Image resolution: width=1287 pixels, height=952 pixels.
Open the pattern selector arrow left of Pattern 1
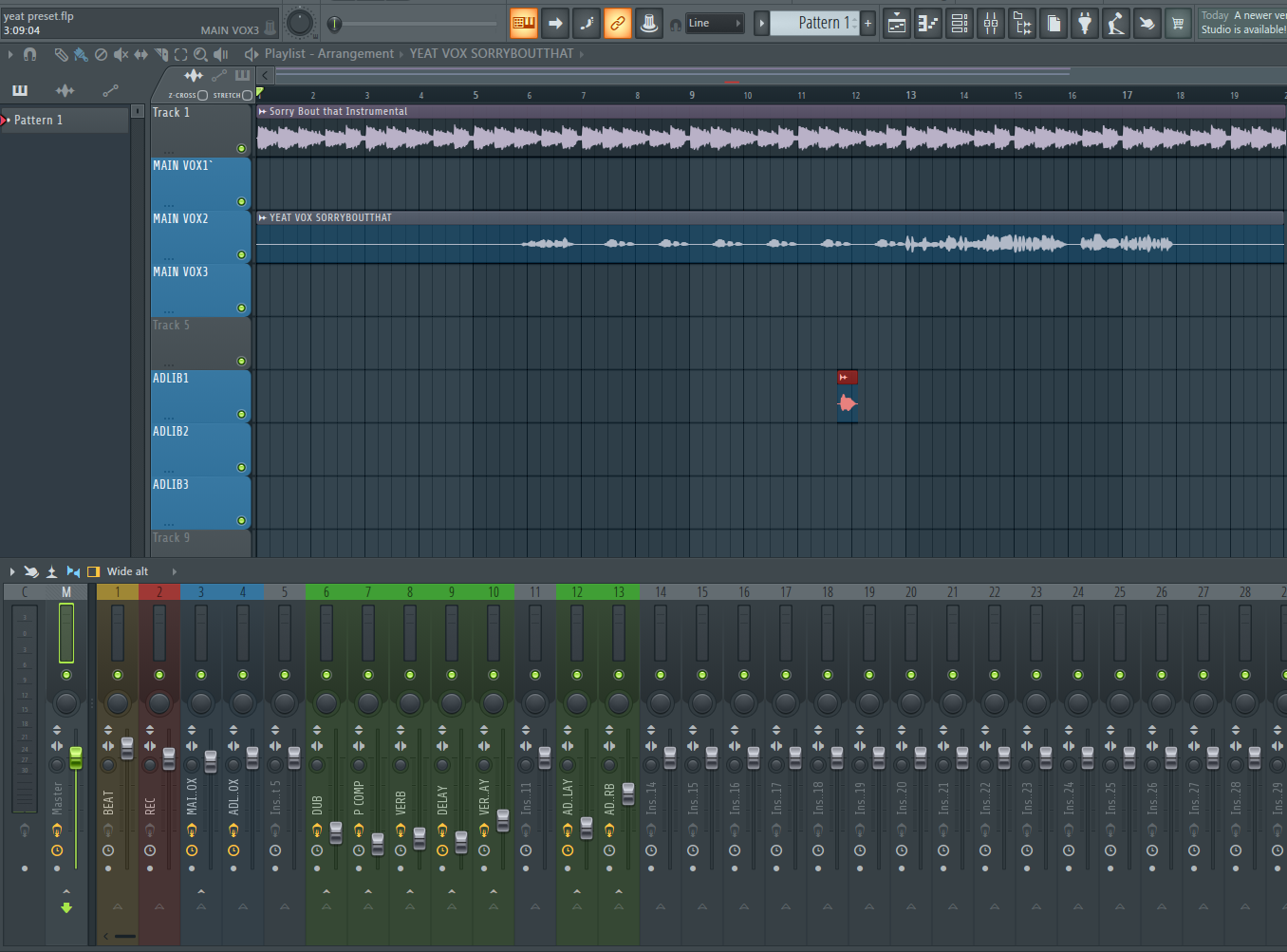761,23
